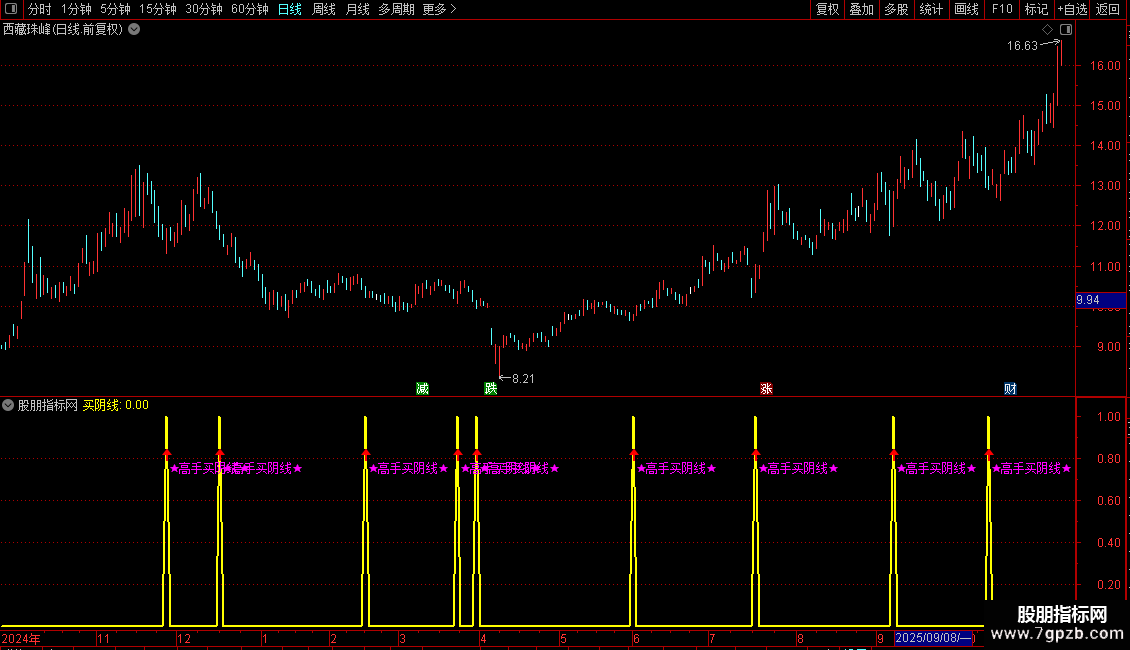The width and height of the screenshot is (1130, 650).
Task: Click the 2024年 label on time axis
Action: [x=21, y=638]
